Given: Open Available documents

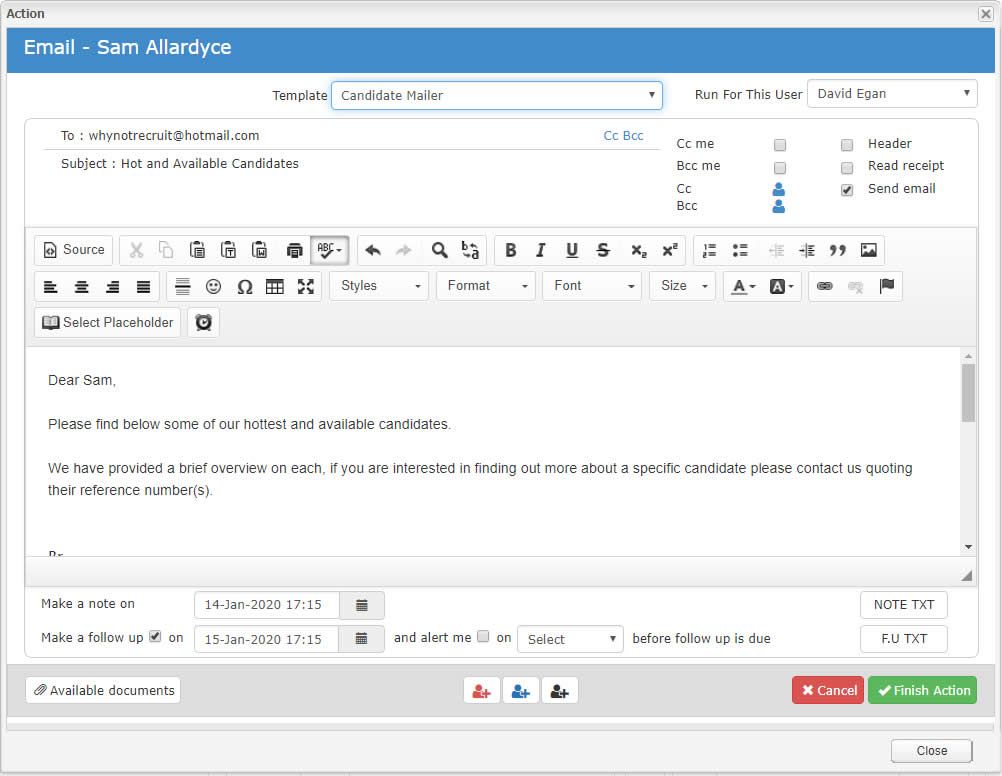Looking at the screenshot, I should [103, 690].
